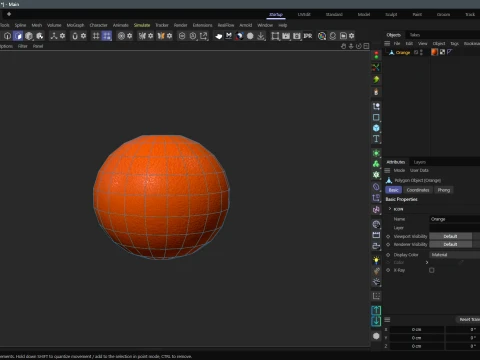Toggle Viewport Visibility keyframe diamond
The width and height of the screenshot is (480, 360).
[388, 236]
